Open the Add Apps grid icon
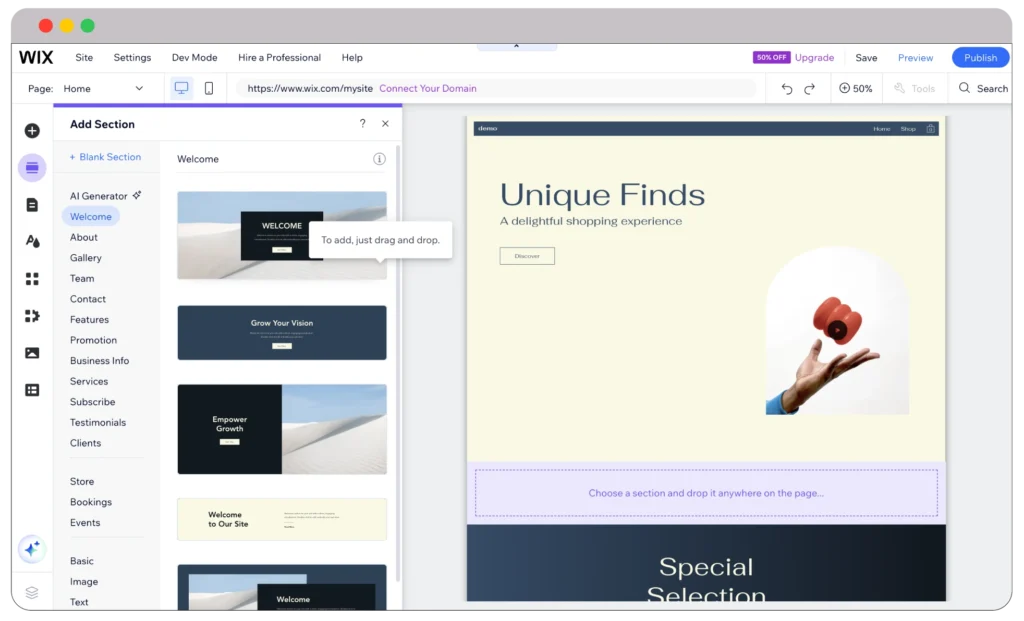The width and height of the screenshot is (1024, 621). point(32,279)
